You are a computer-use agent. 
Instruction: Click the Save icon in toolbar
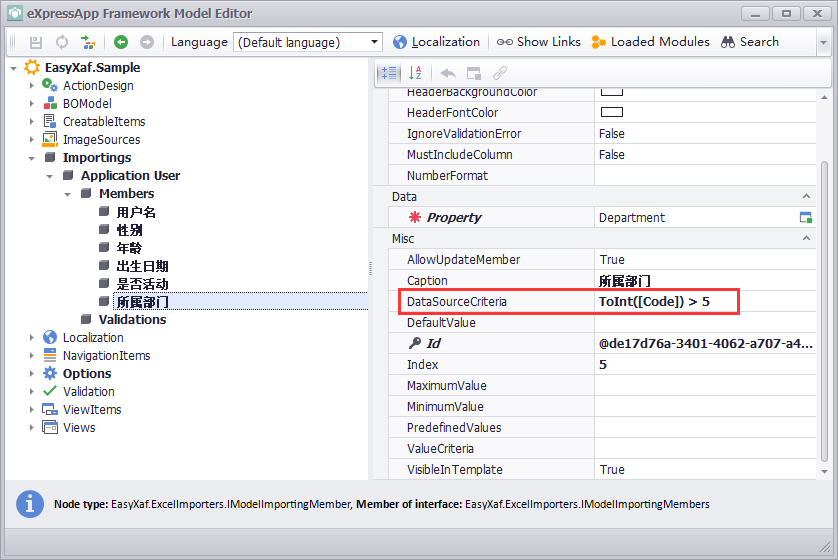pyautogui.click(x=36, y=42)
